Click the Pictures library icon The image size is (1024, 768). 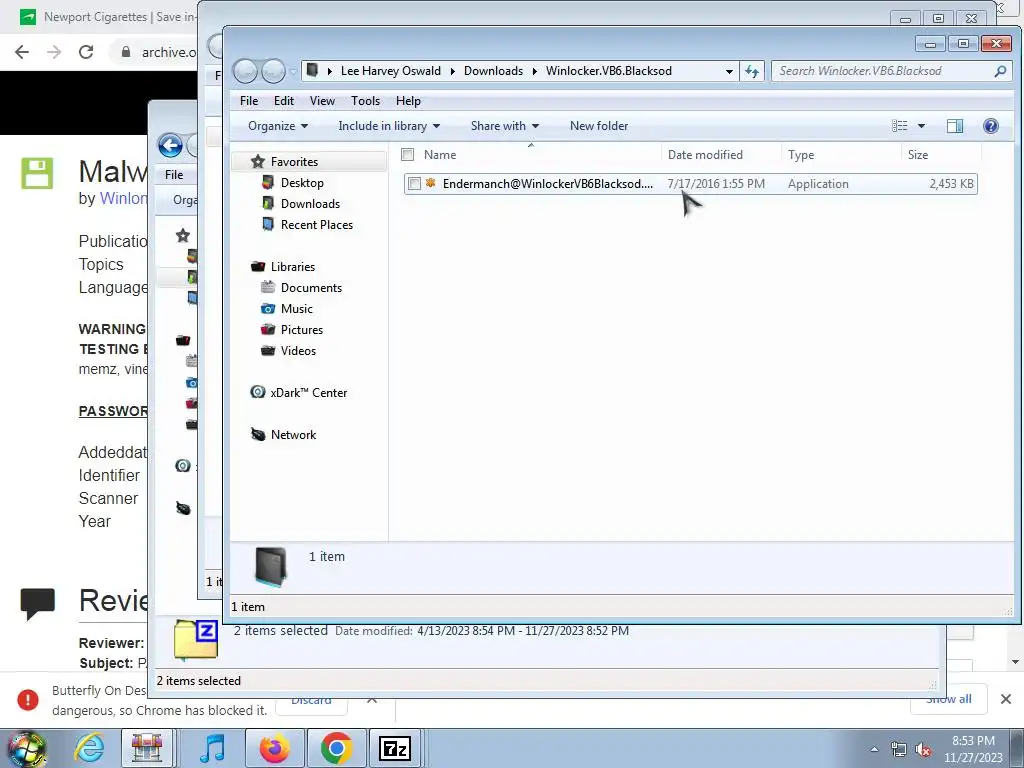point(268,329)
